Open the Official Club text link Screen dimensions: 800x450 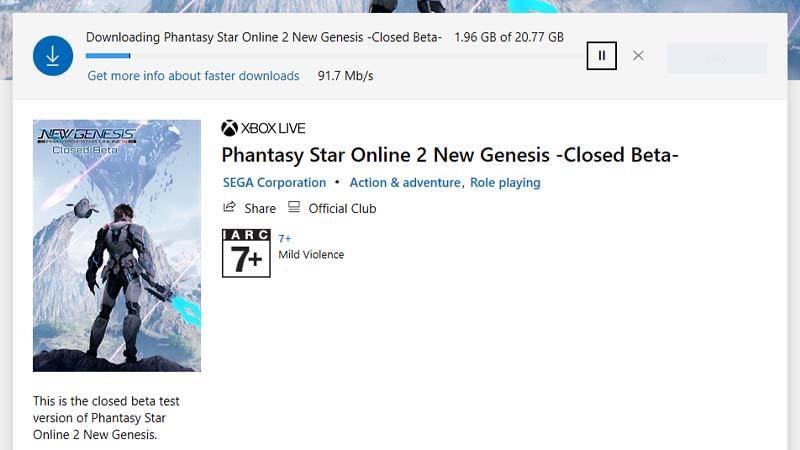tap(342, 209)
